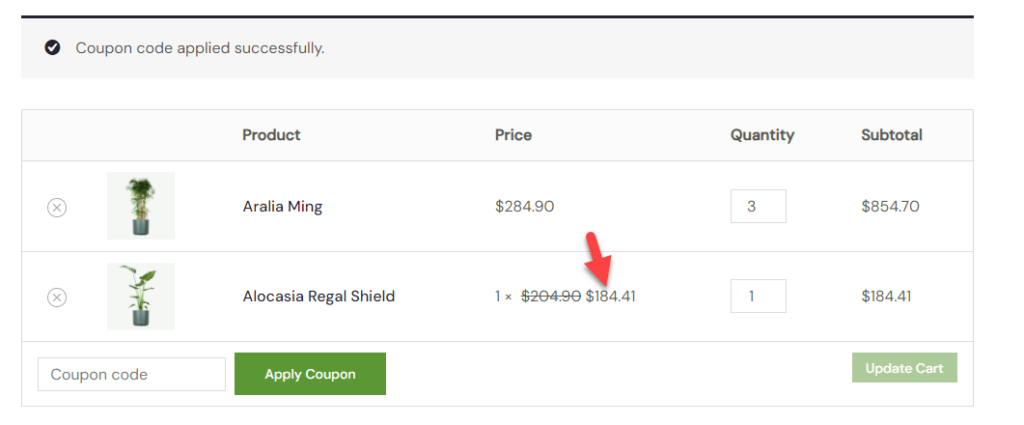Viewport: 1024px width, 425px height.
Task: Click the Quantity column header
Action: click(762, 135)
